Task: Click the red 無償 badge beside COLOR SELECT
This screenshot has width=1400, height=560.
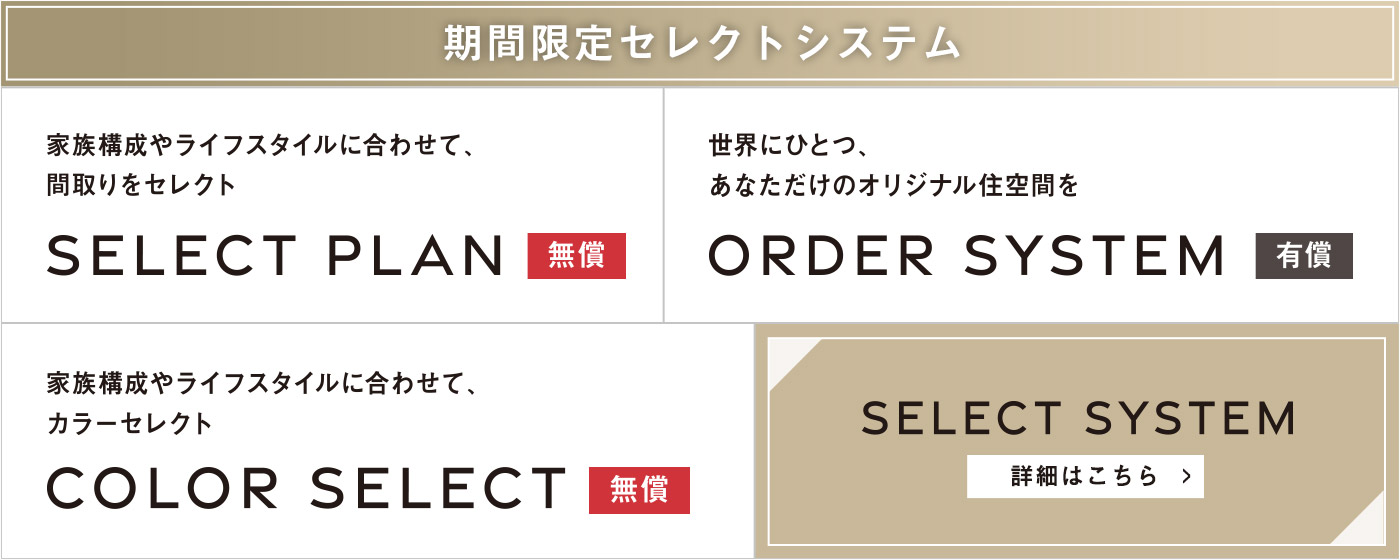Action: pos(640,490)
